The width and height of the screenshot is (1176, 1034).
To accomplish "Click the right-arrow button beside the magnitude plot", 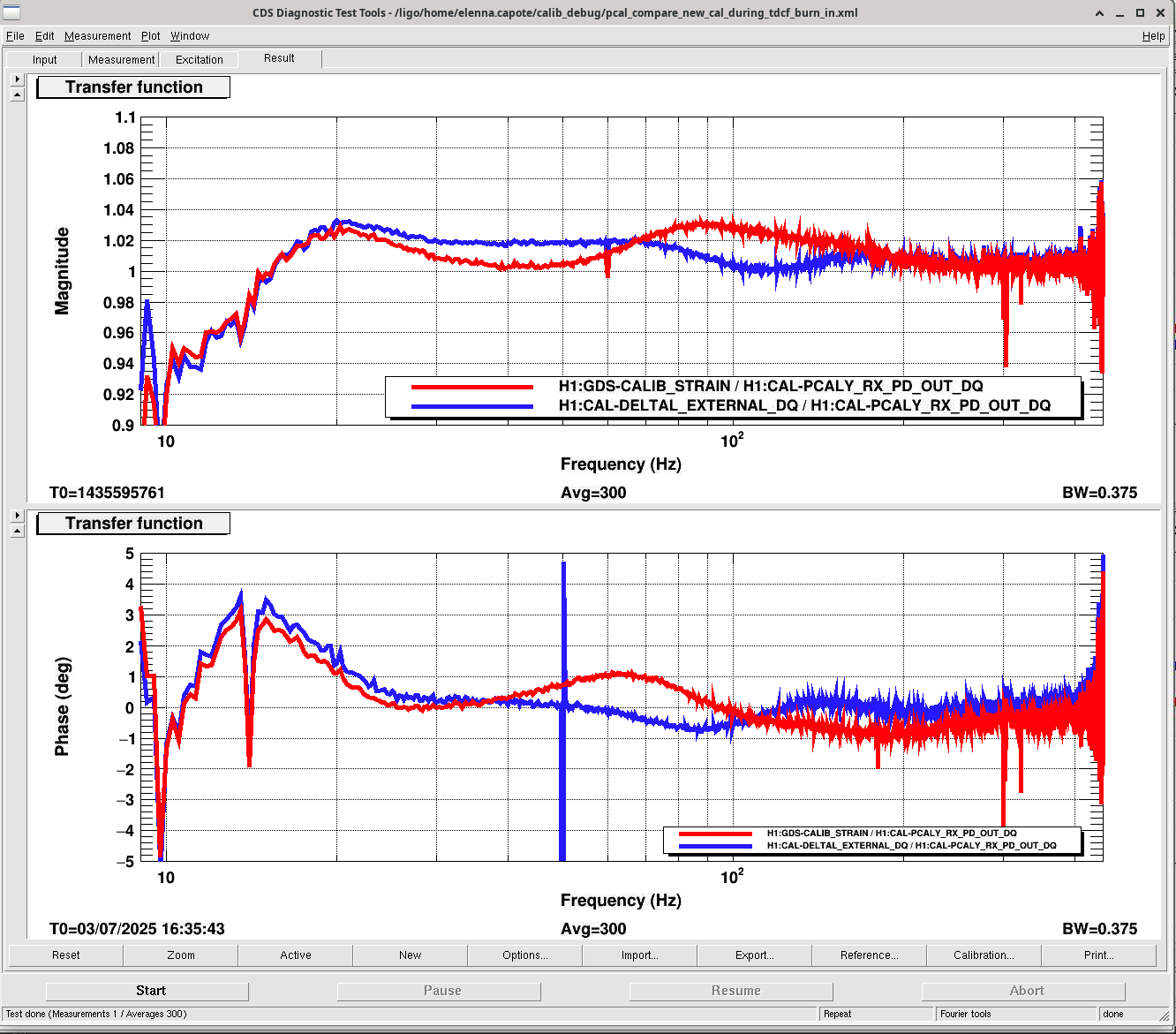I will [x=17, y=79].
